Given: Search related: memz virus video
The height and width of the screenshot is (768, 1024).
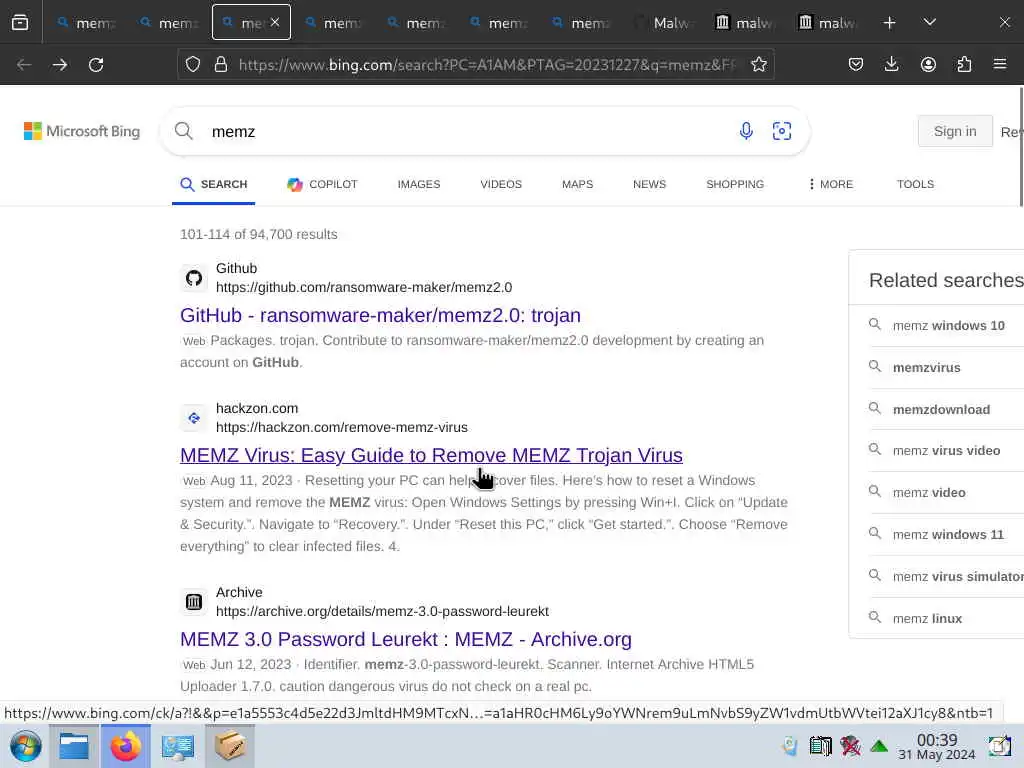Looking at the screenshot, I should click(x=946, y=451).
